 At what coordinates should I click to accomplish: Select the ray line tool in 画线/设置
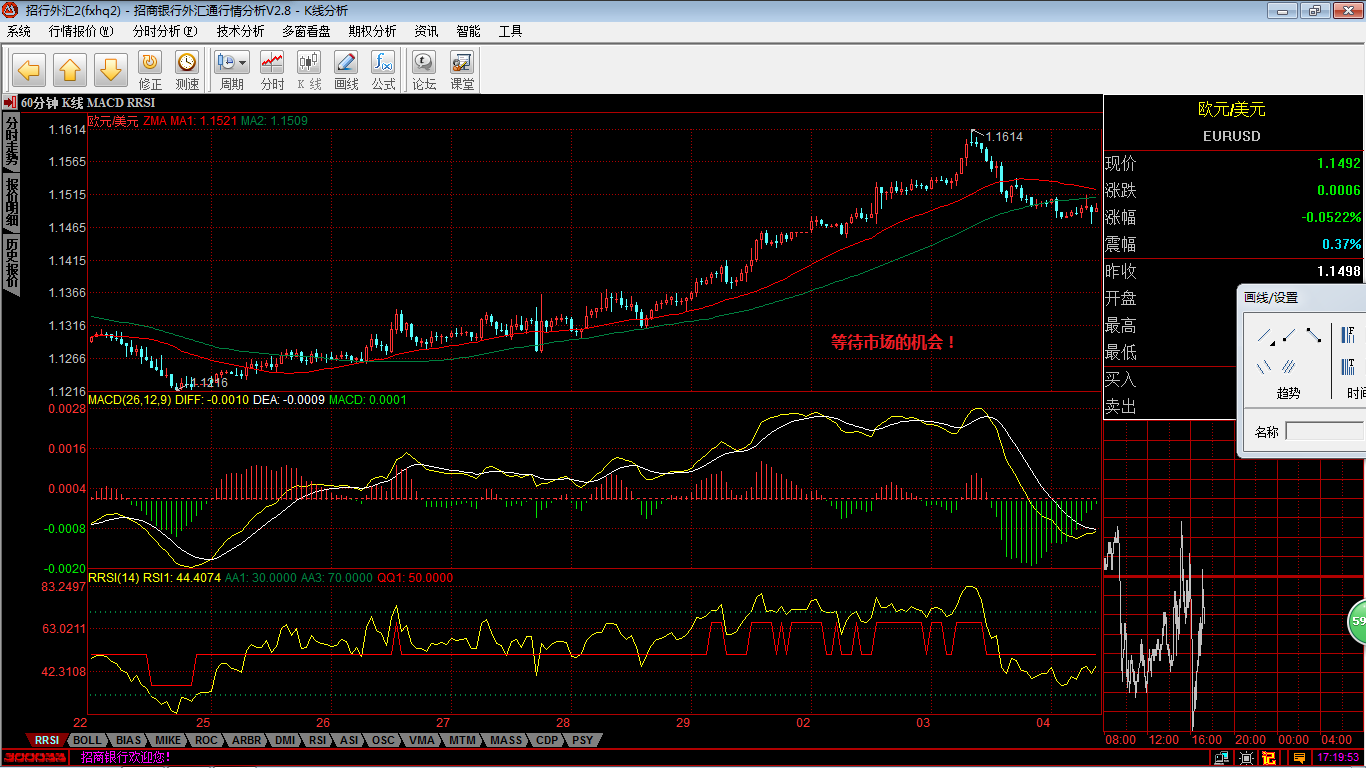(x=1289, y=336)
